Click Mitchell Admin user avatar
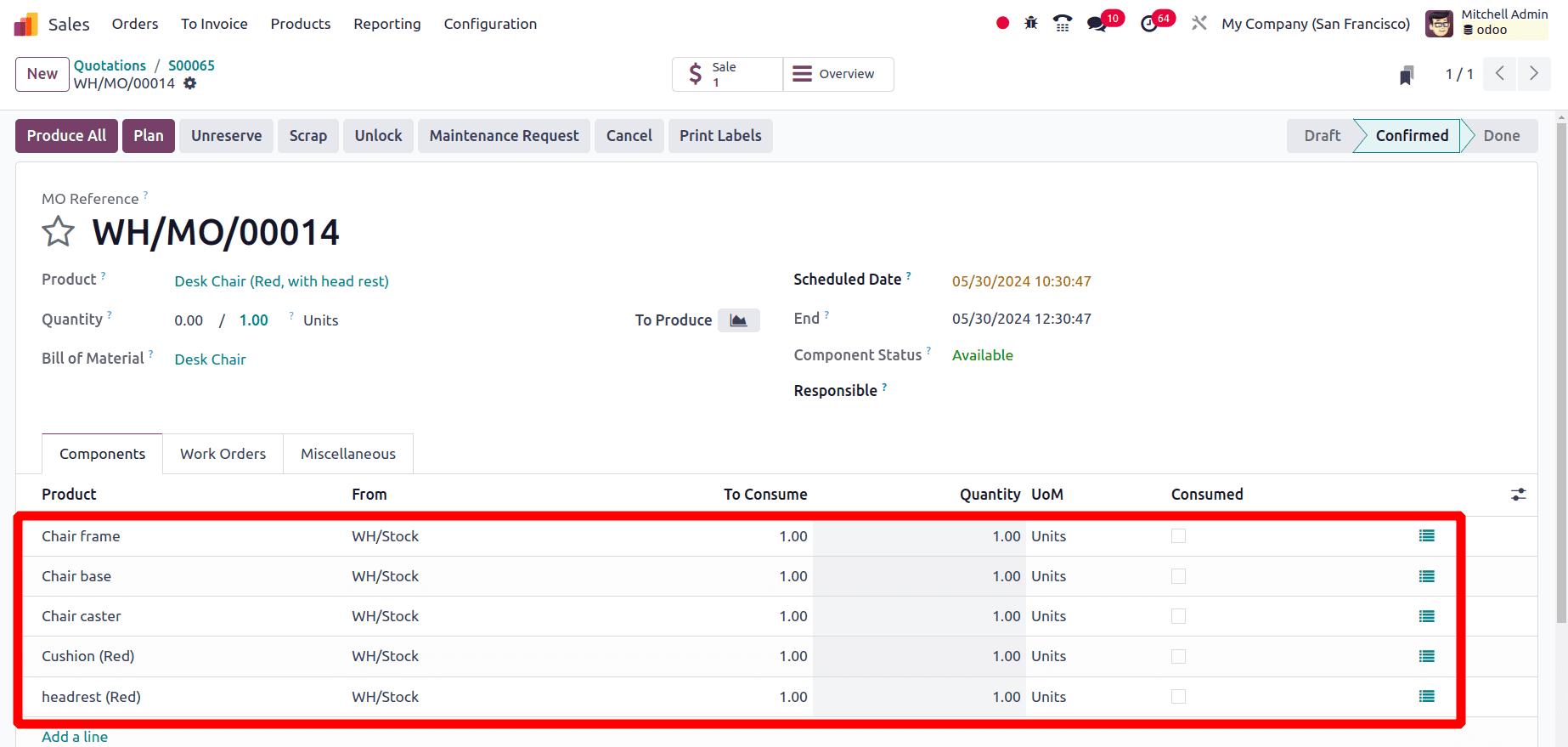The width and height of the screenshot is (1568, 747). [1439, 24]
